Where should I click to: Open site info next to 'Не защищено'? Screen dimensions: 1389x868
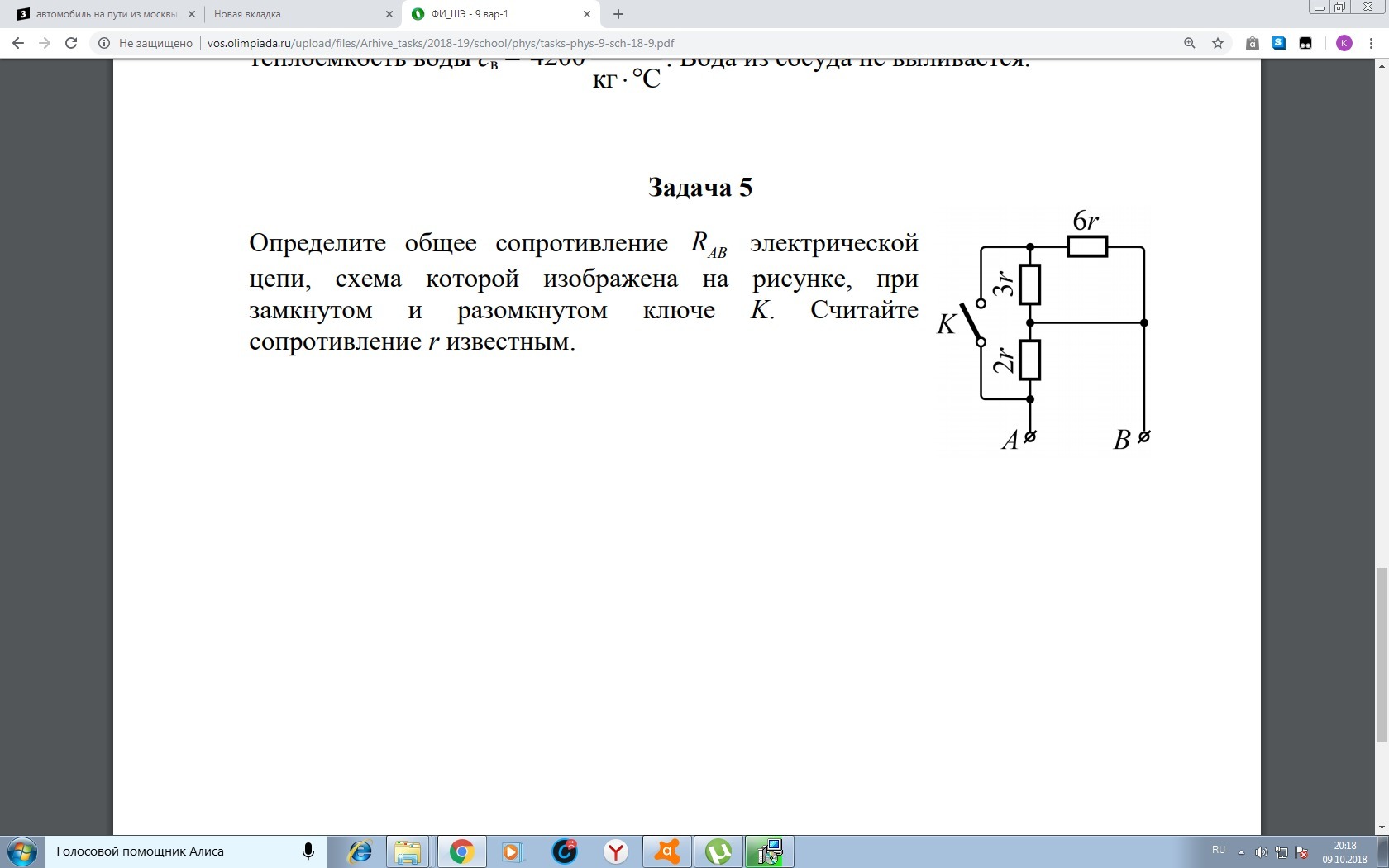tap(104, 43)
